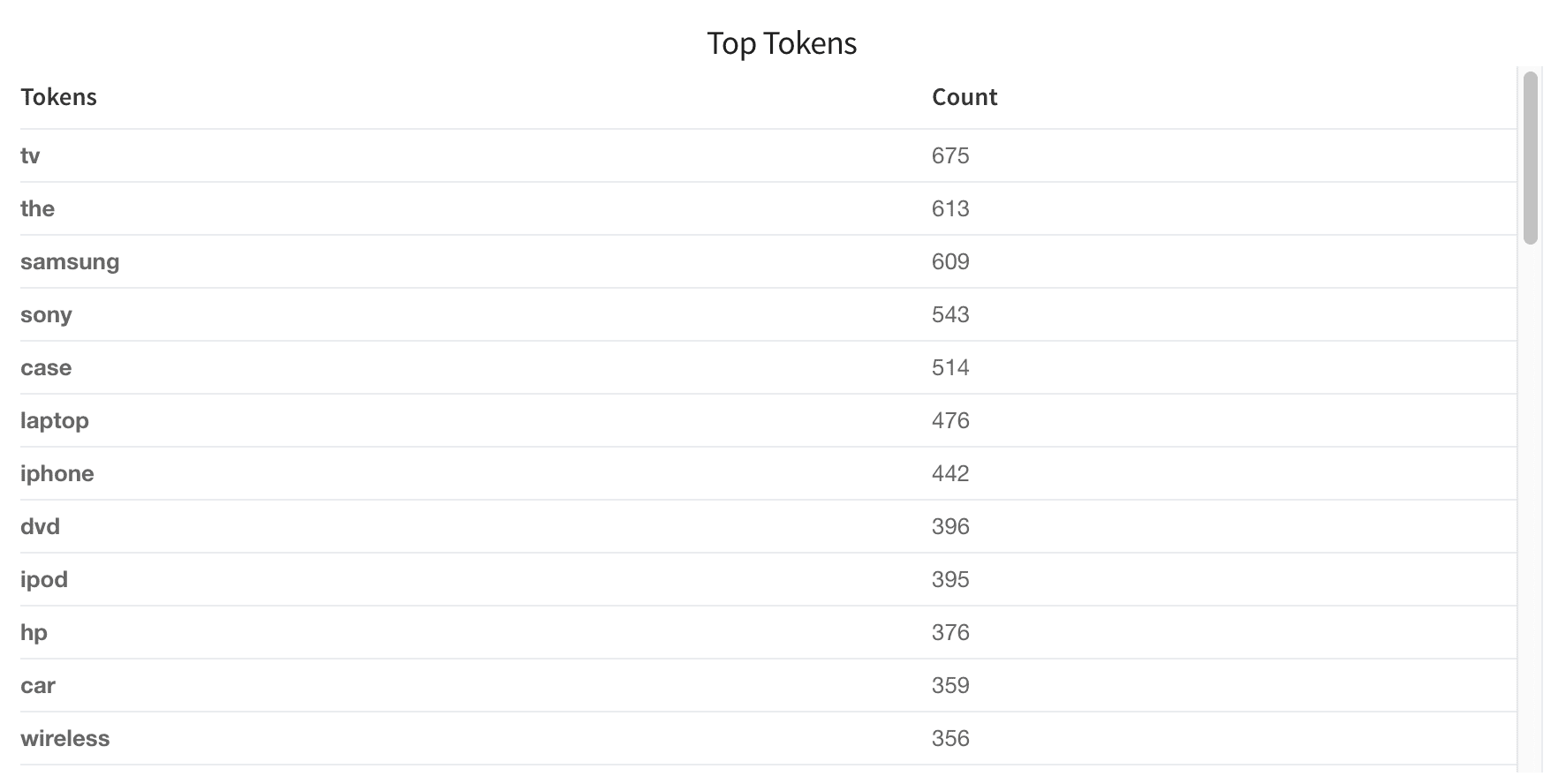Click the wireless token
This screenshot has height=784, width=1566.
point(65,739)
